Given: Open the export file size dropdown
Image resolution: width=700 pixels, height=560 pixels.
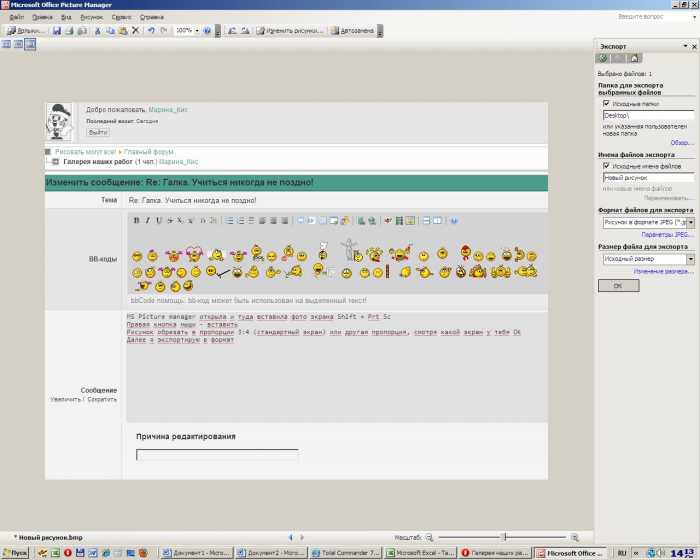Looking at the screenshot, I should 690,259.
